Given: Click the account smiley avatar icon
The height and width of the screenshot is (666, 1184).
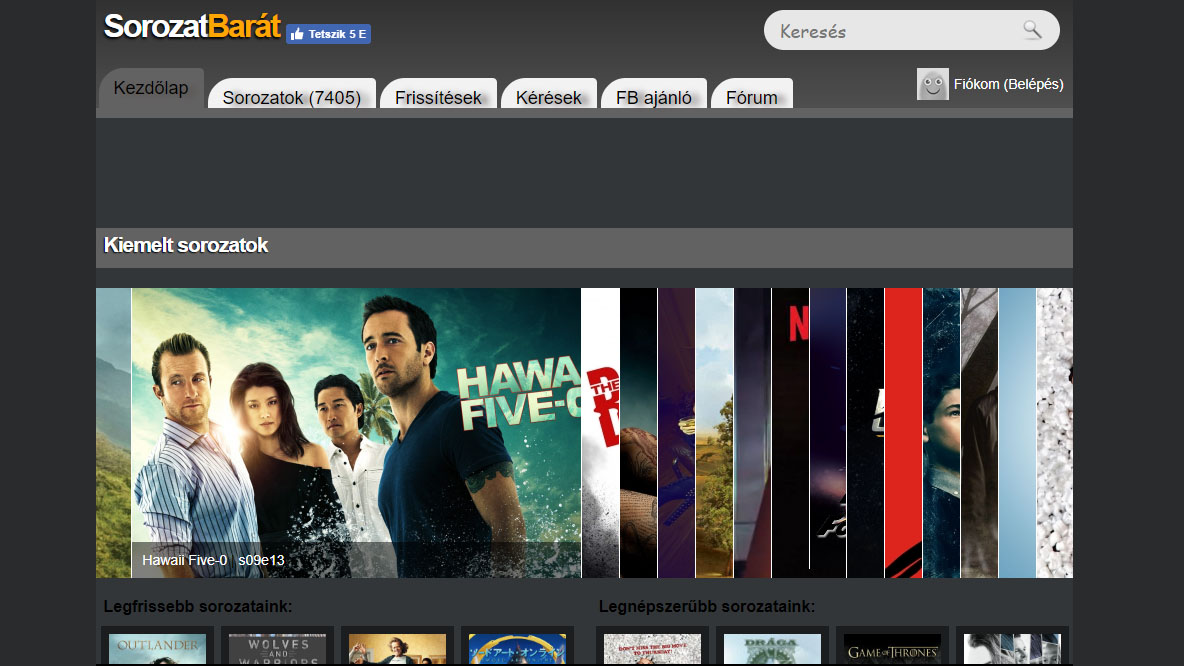Looking at the screenshot, I should click(x=933, y=84).
